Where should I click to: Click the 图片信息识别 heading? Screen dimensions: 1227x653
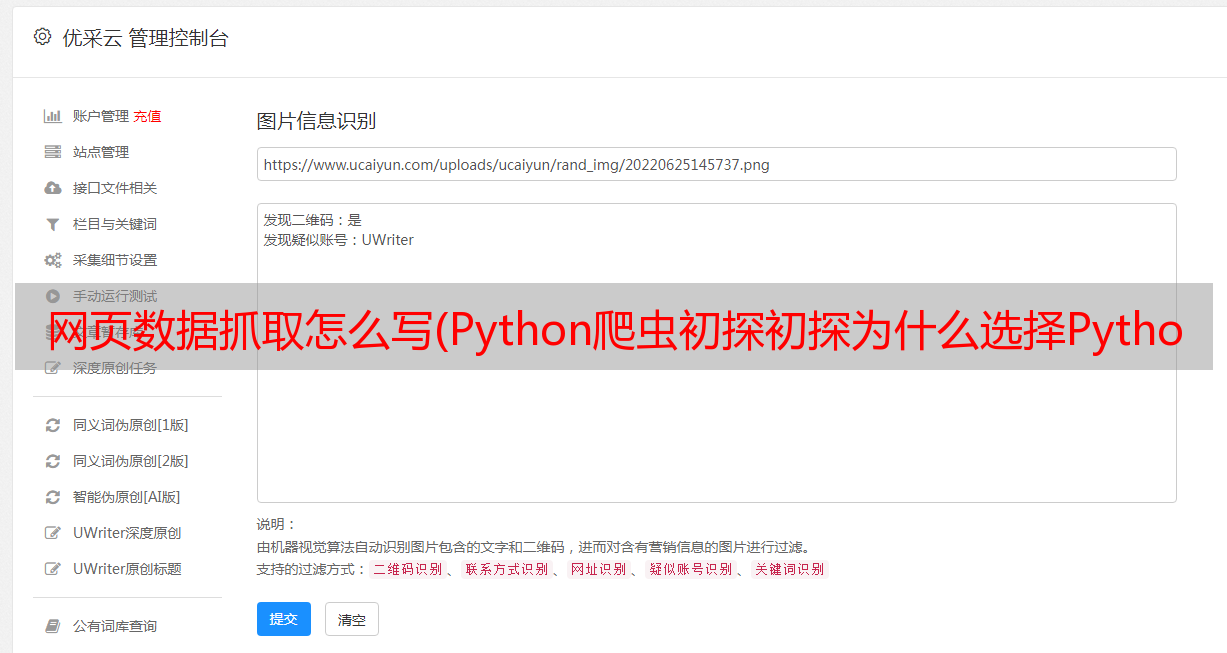316,121
